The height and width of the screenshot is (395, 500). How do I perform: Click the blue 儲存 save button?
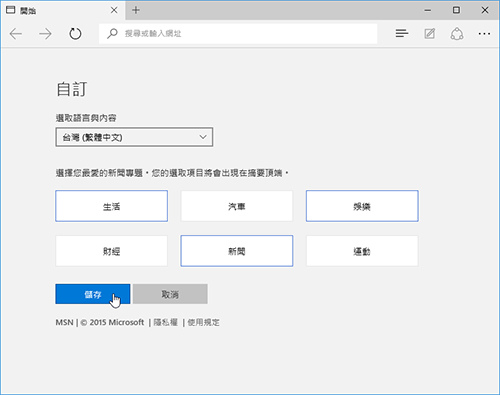point(93,294)
